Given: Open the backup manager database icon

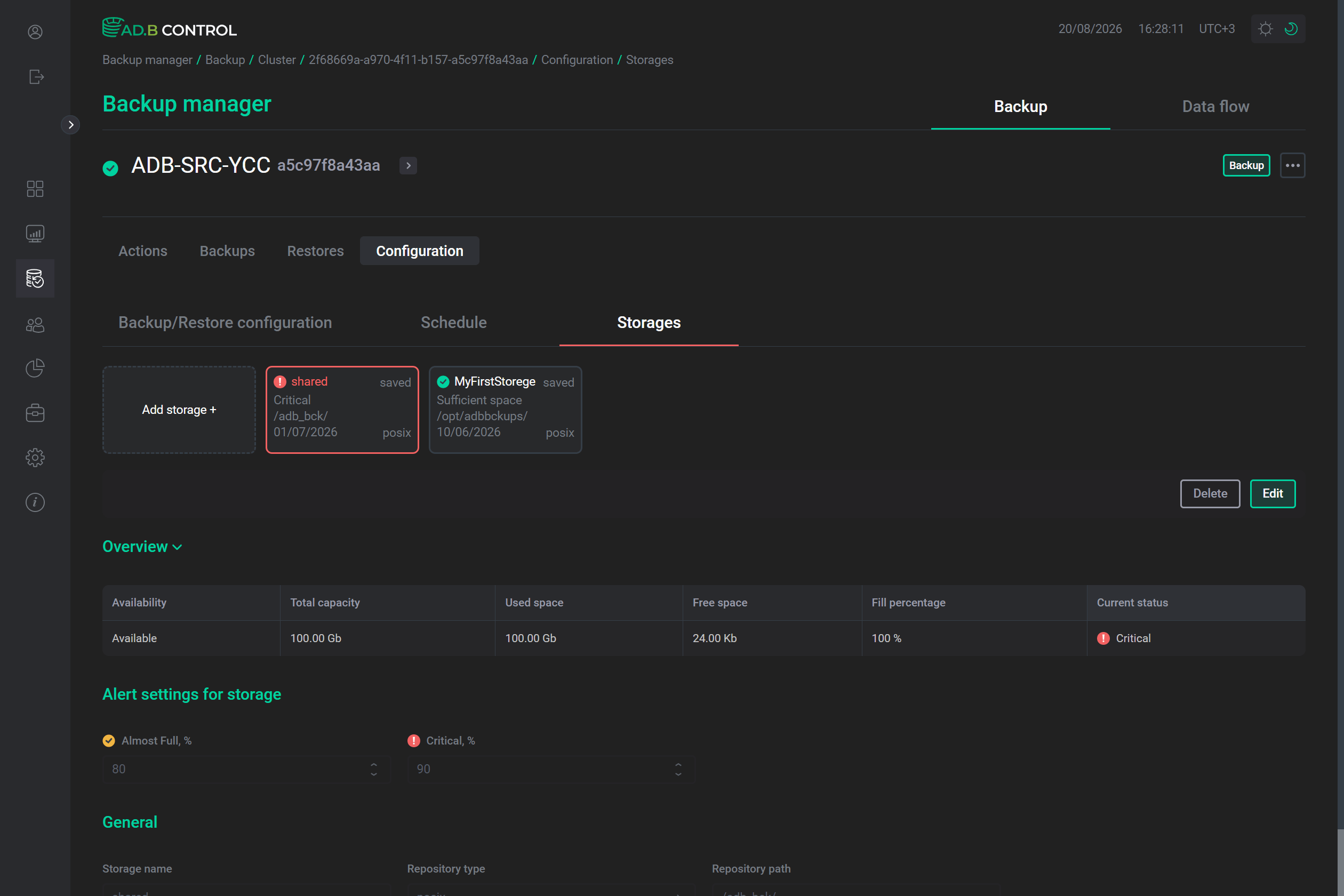Looking at the screenshot, I should click(x=35, y=278).
